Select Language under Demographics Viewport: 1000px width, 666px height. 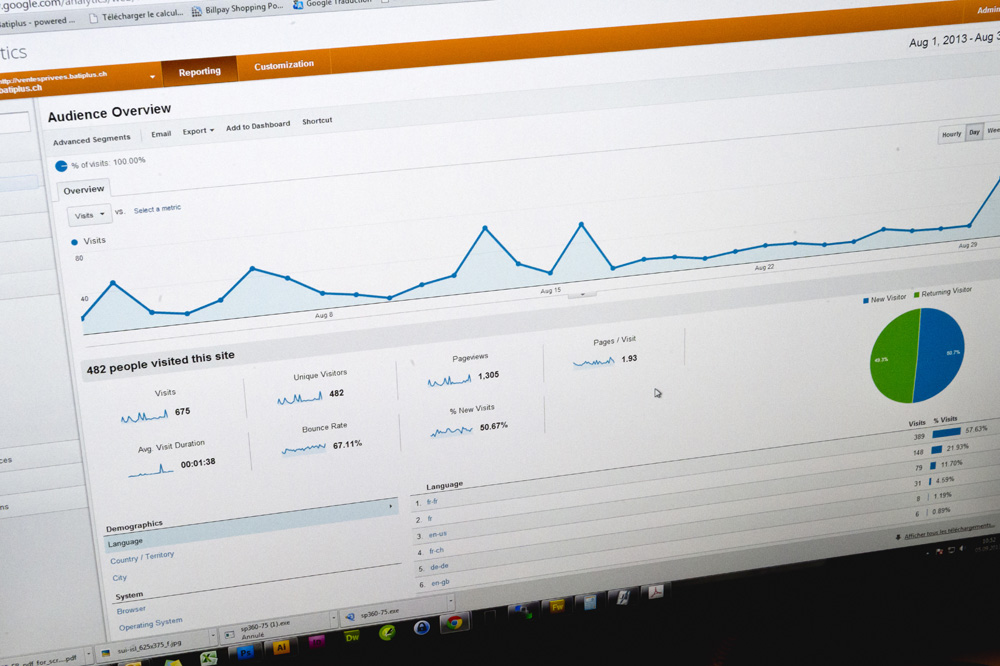pos(125,543)
